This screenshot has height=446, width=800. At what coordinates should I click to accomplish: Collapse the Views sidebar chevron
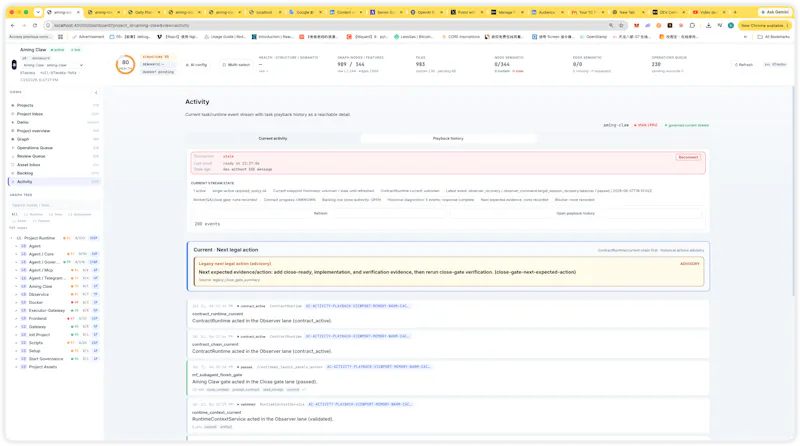[96, 92]
